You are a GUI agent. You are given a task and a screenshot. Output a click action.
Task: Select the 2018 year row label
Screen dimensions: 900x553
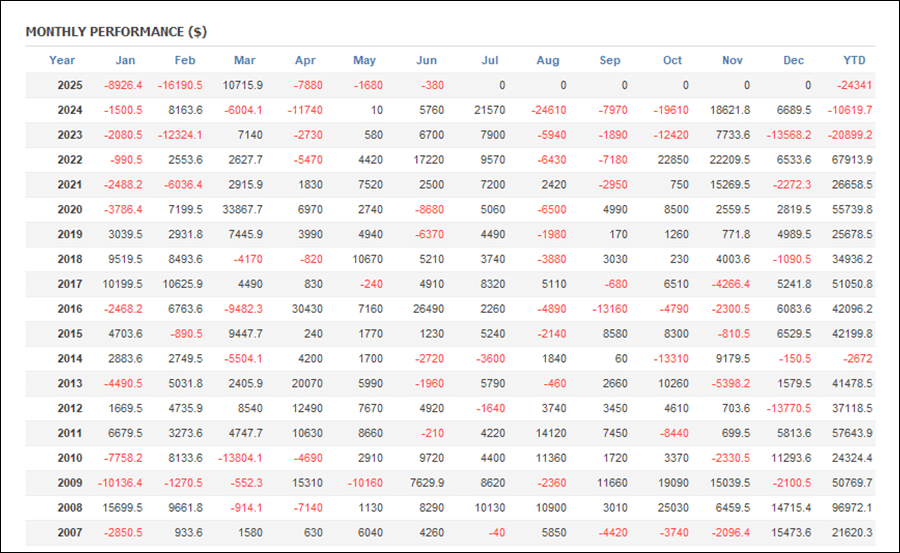(x=70, y=259)
